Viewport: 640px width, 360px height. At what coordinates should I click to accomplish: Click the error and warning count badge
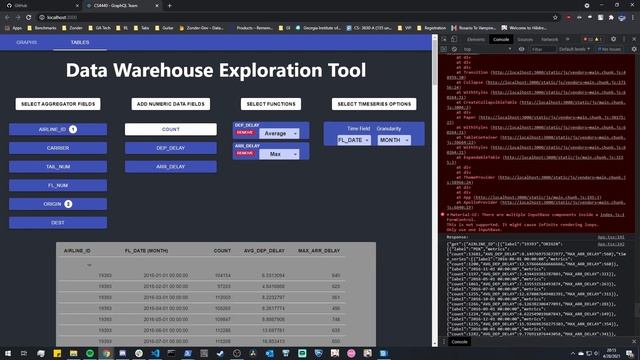(593, 39)
